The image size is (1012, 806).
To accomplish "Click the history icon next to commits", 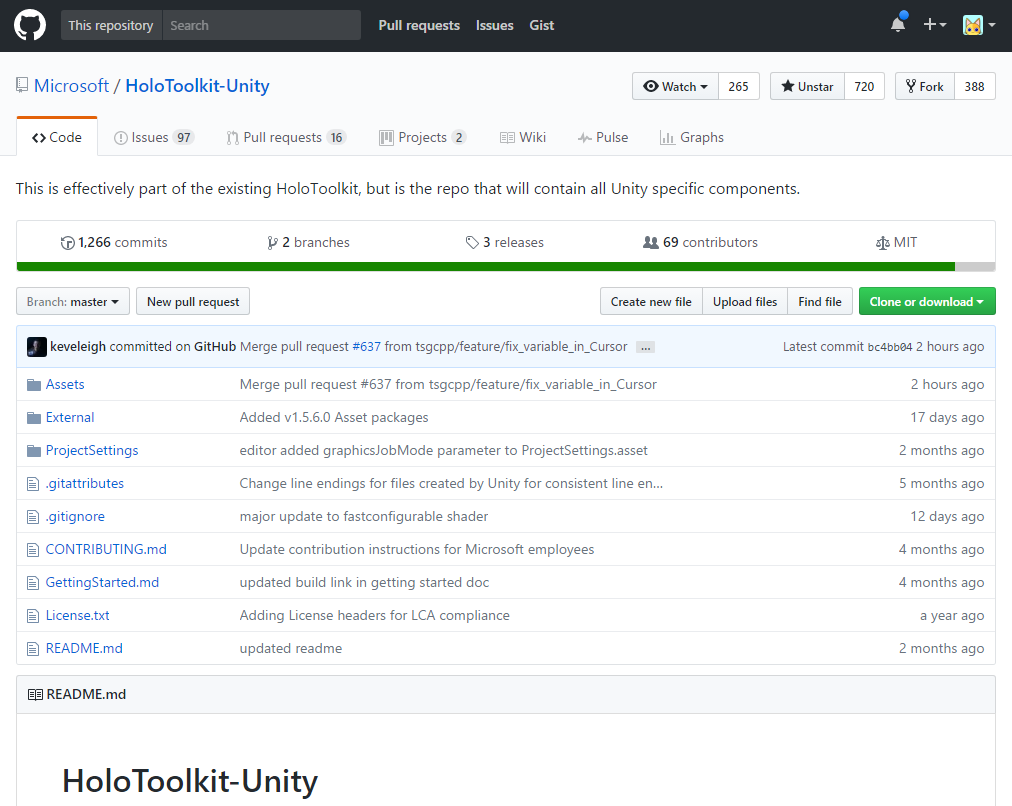I will pos(67,243).
